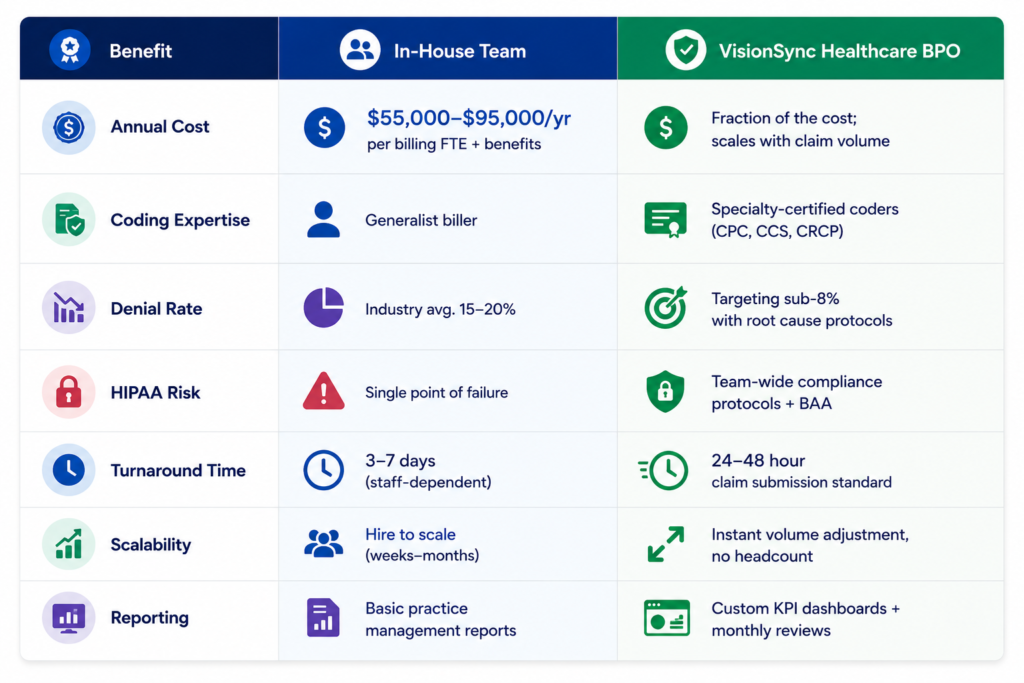
Task: Click the Denial Rate row label
Action: pos(157,309)
